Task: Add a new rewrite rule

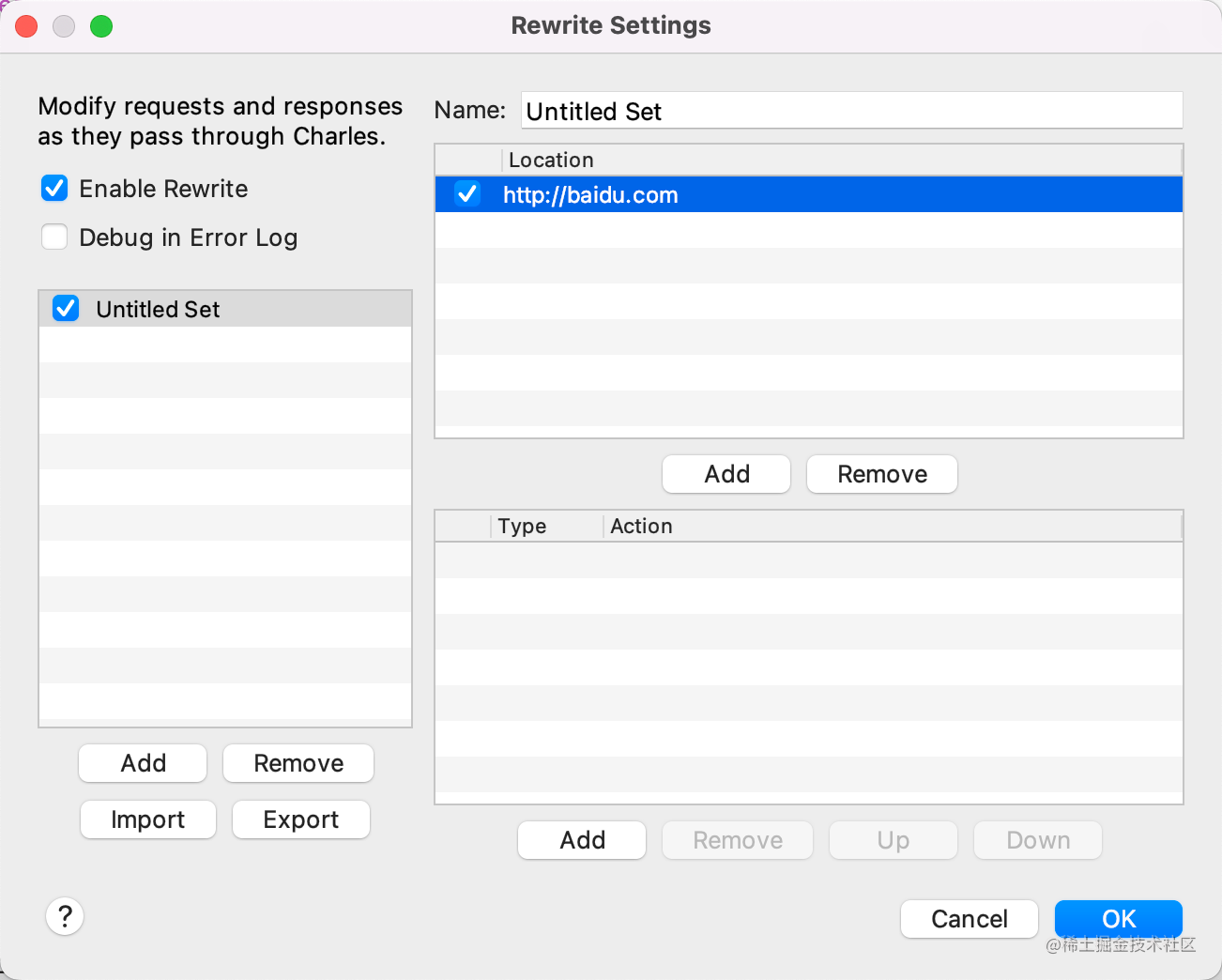Action: (x=582, y=840)
